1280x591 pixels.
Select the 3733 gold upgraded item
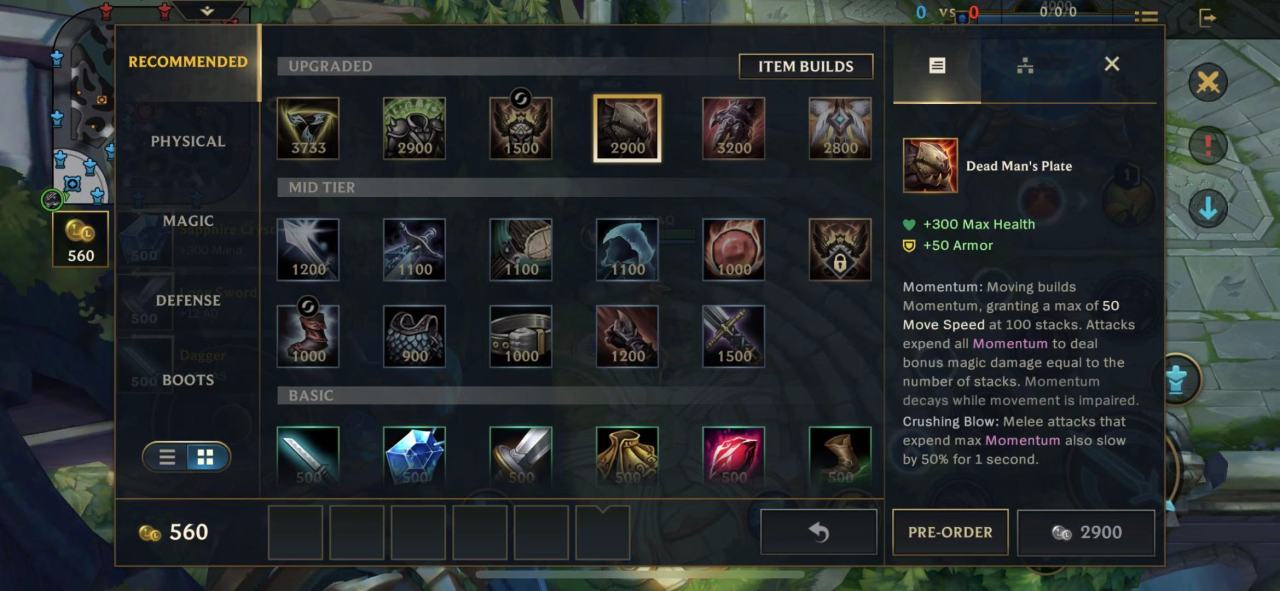[x=308, y=128]
